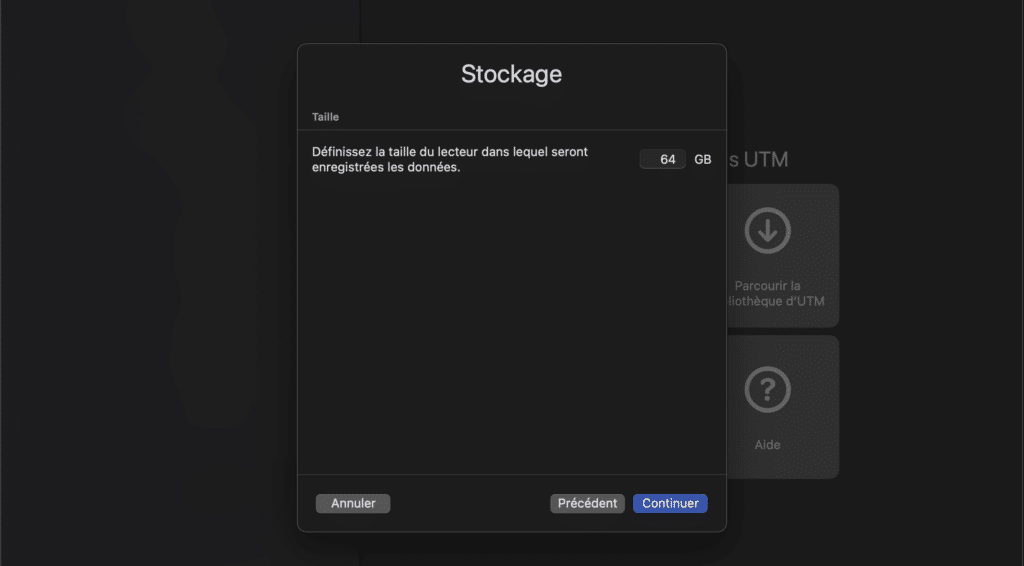The image size is (1024, 566).
Task: Click the download arrow circle icon
Action: pos(767,230)
